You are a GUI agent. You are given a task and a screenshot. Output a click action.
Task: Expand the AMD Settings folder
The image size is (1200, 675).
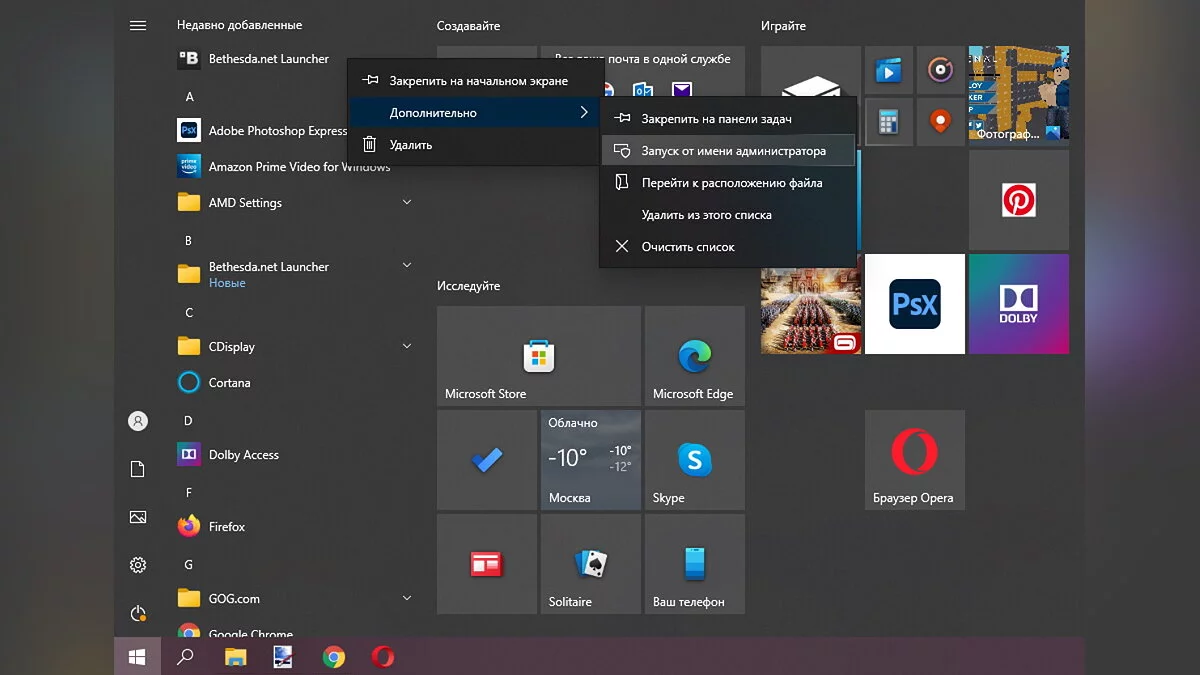click(x=406, y=203)
